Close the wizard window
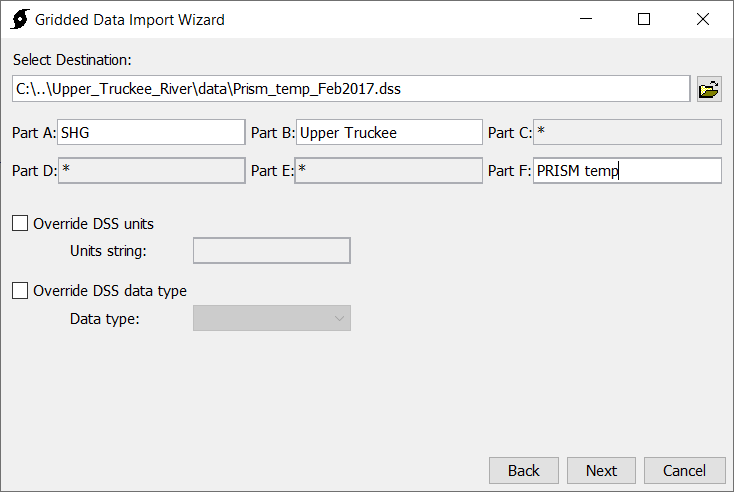This screenshot has height=492, width=734. coord(703,19)
